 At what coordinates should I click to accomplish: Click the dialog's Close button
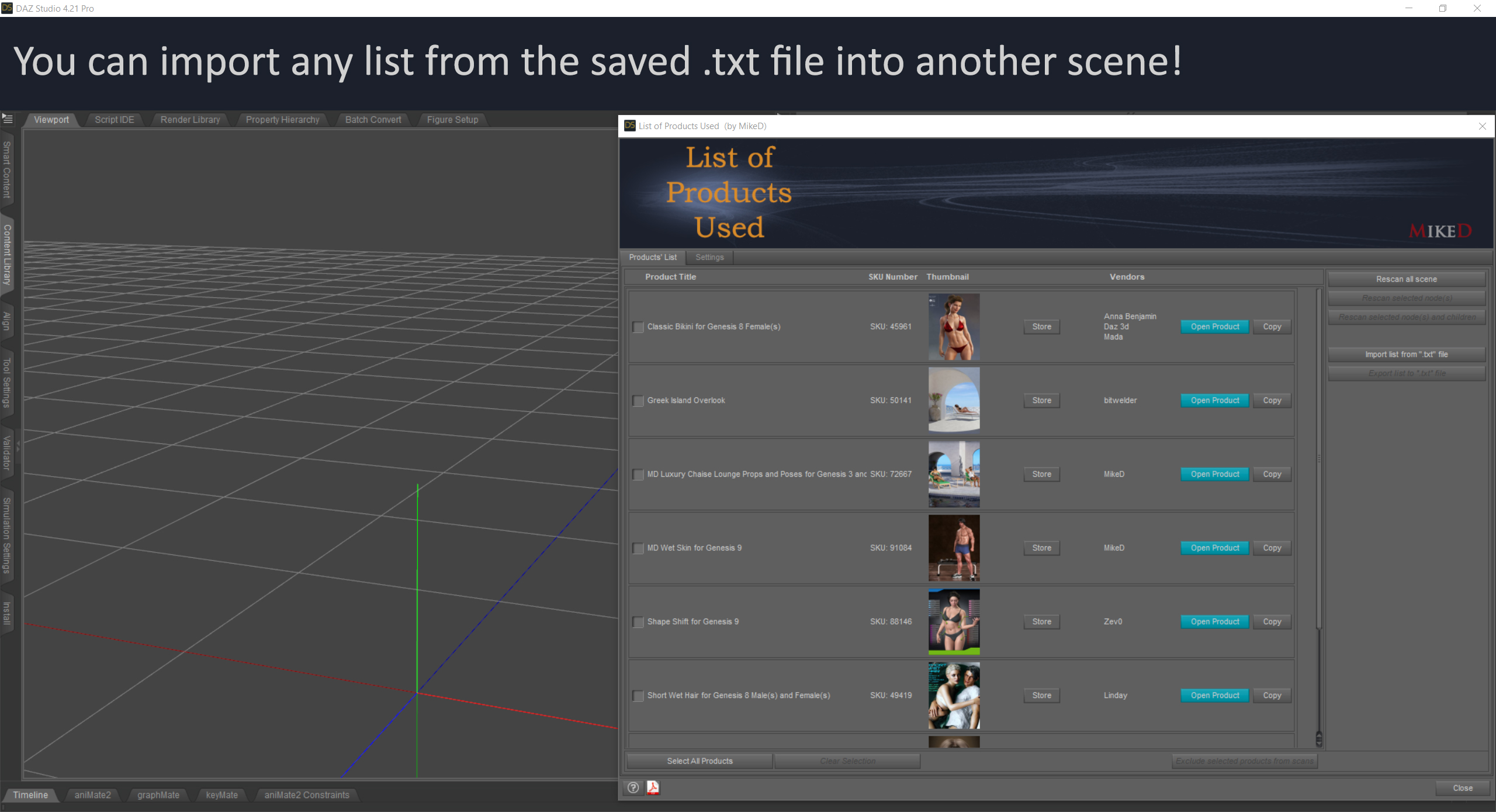1463,788
